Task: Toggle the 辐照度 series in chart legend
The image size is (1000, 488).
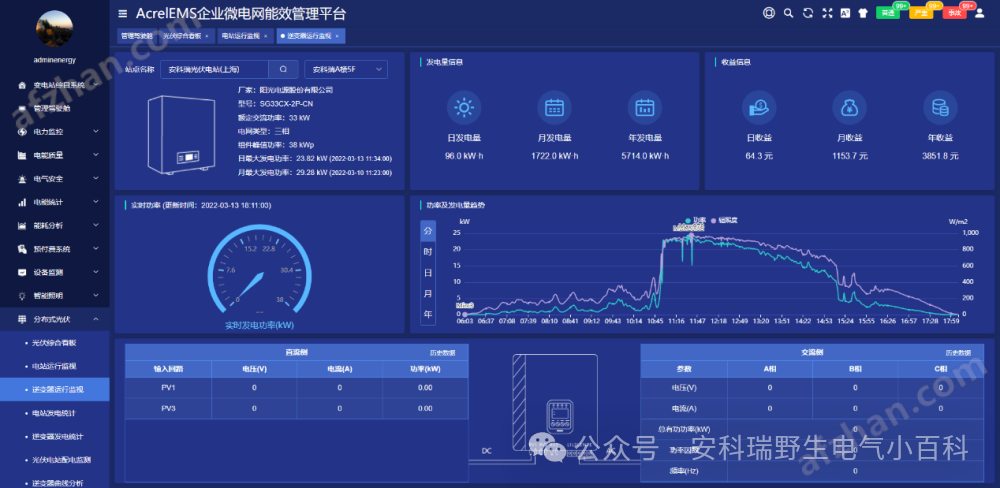Action: [724, 220]
